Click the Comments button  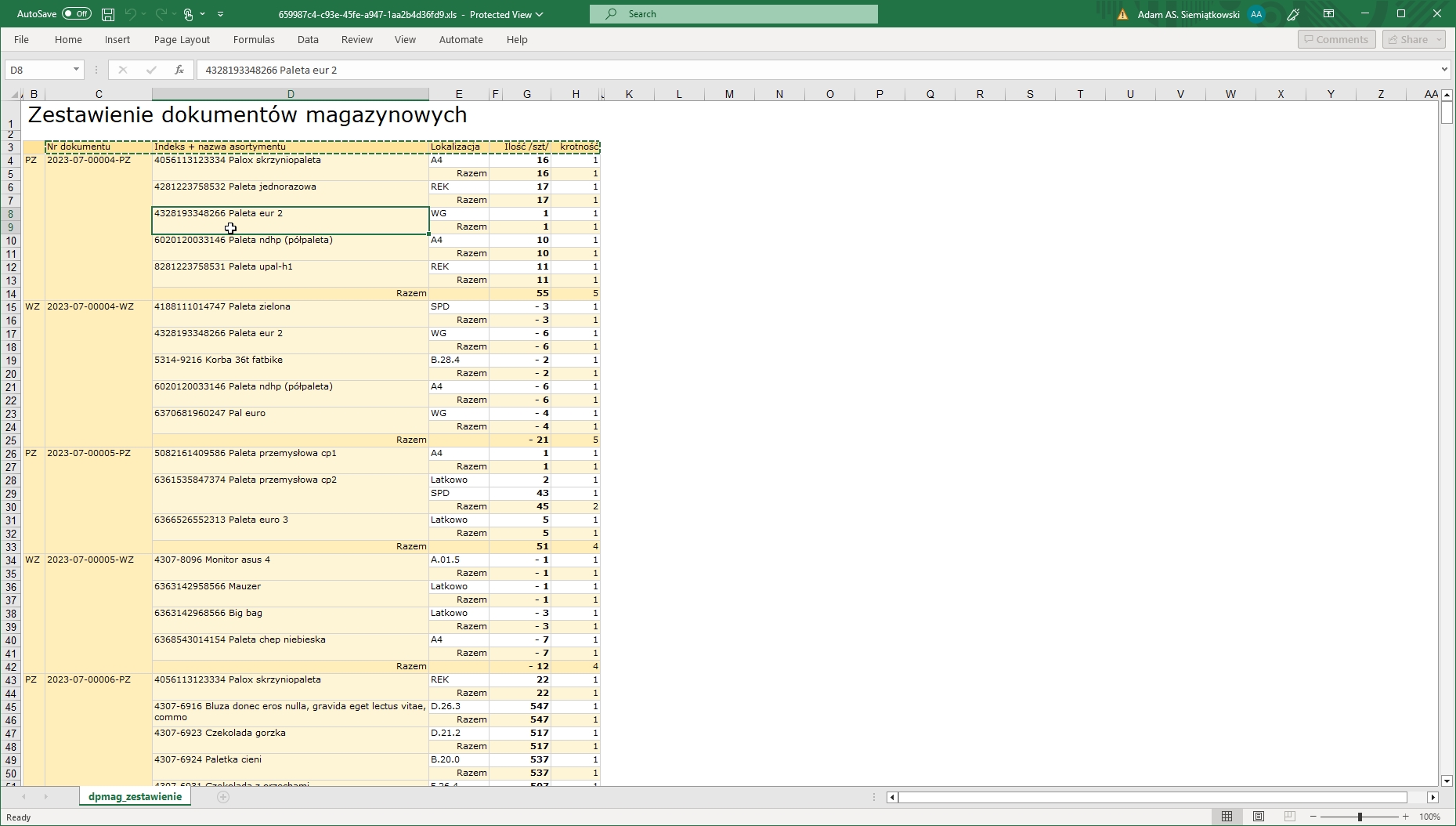(x=1336, y=39)
